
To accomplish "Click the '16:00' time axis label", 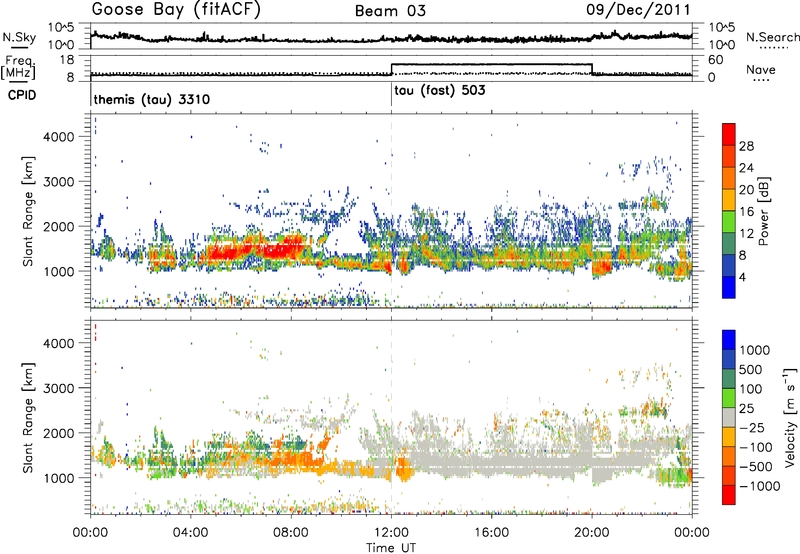I will point(491,533).
